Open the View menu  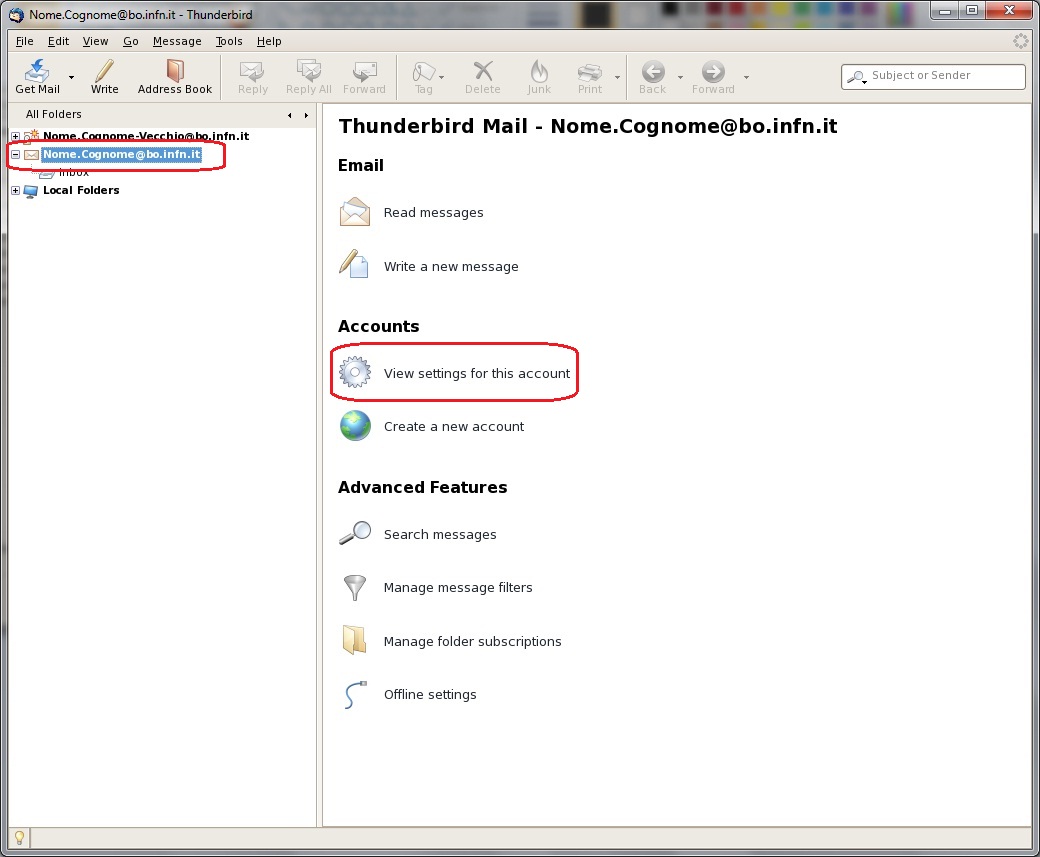point(96,41)
